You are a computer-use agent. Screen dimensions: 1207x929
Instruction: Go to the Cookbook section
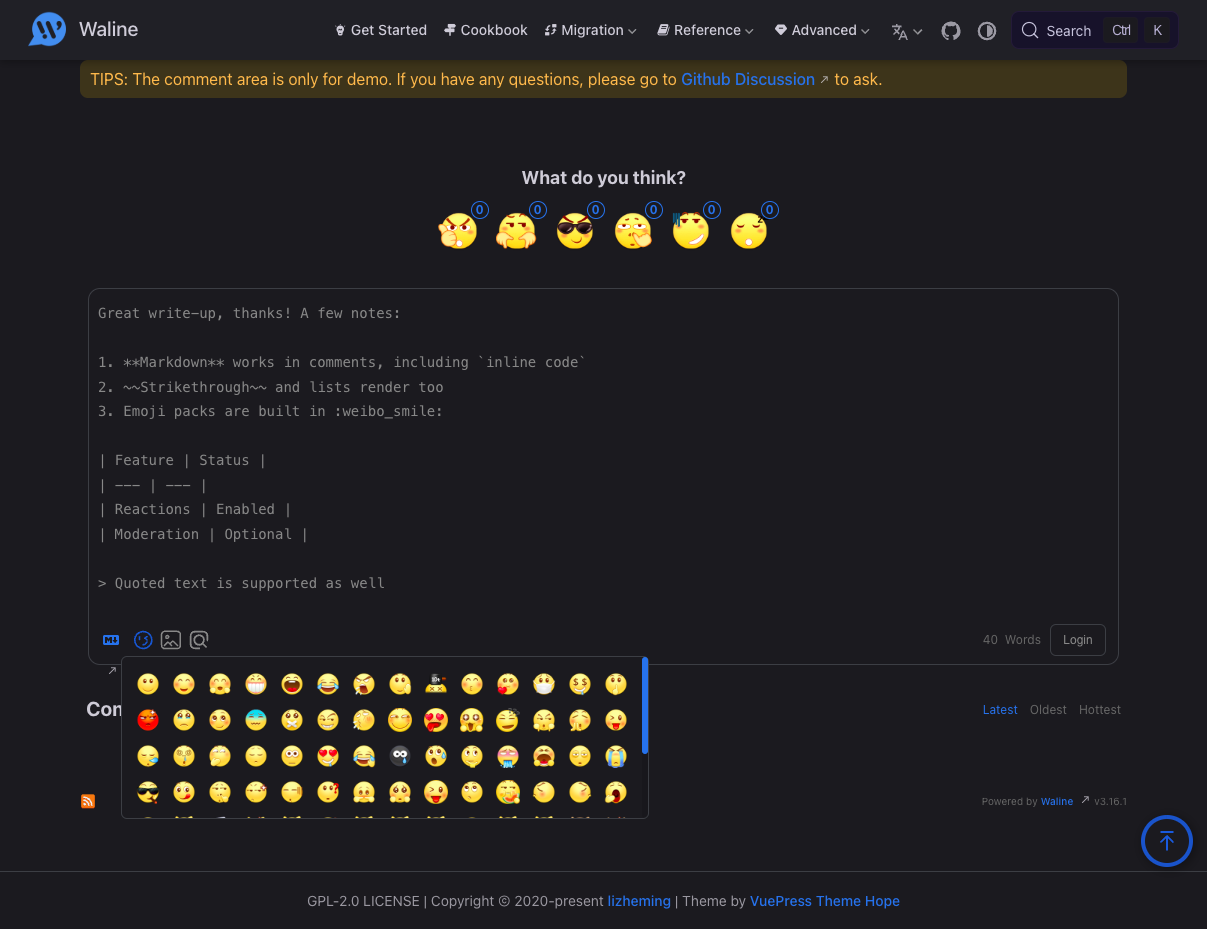pyautogui.click(x=485, y=30)
